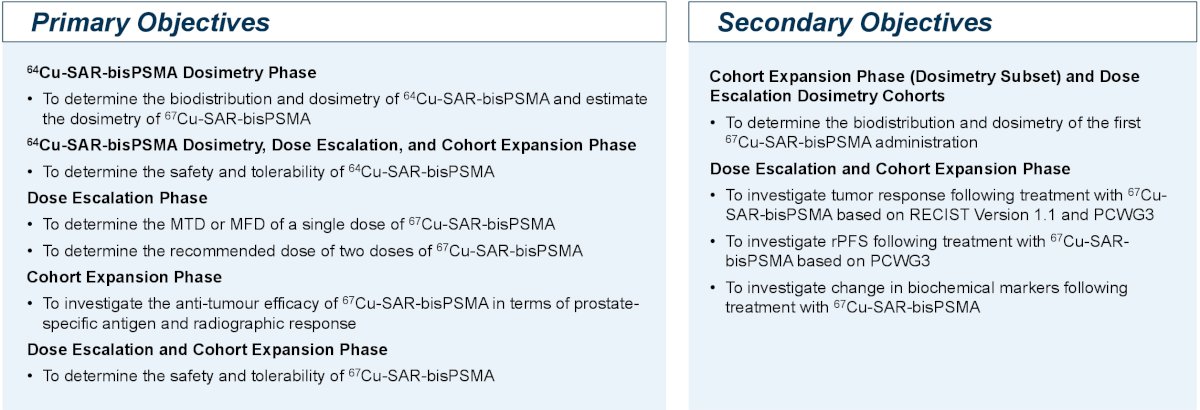The image size is (1200, 410).
Task: Select the Cohort Expansion Phase (Dosimetry Subset) heading
Action: click(924, 86)
